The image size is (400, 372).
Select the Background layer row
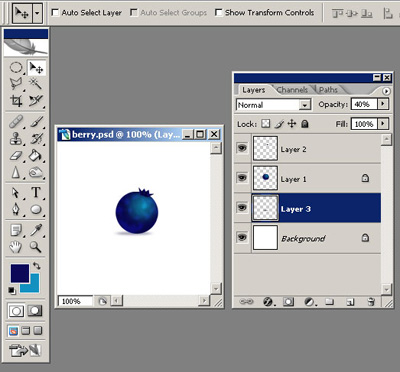point(307,238)
